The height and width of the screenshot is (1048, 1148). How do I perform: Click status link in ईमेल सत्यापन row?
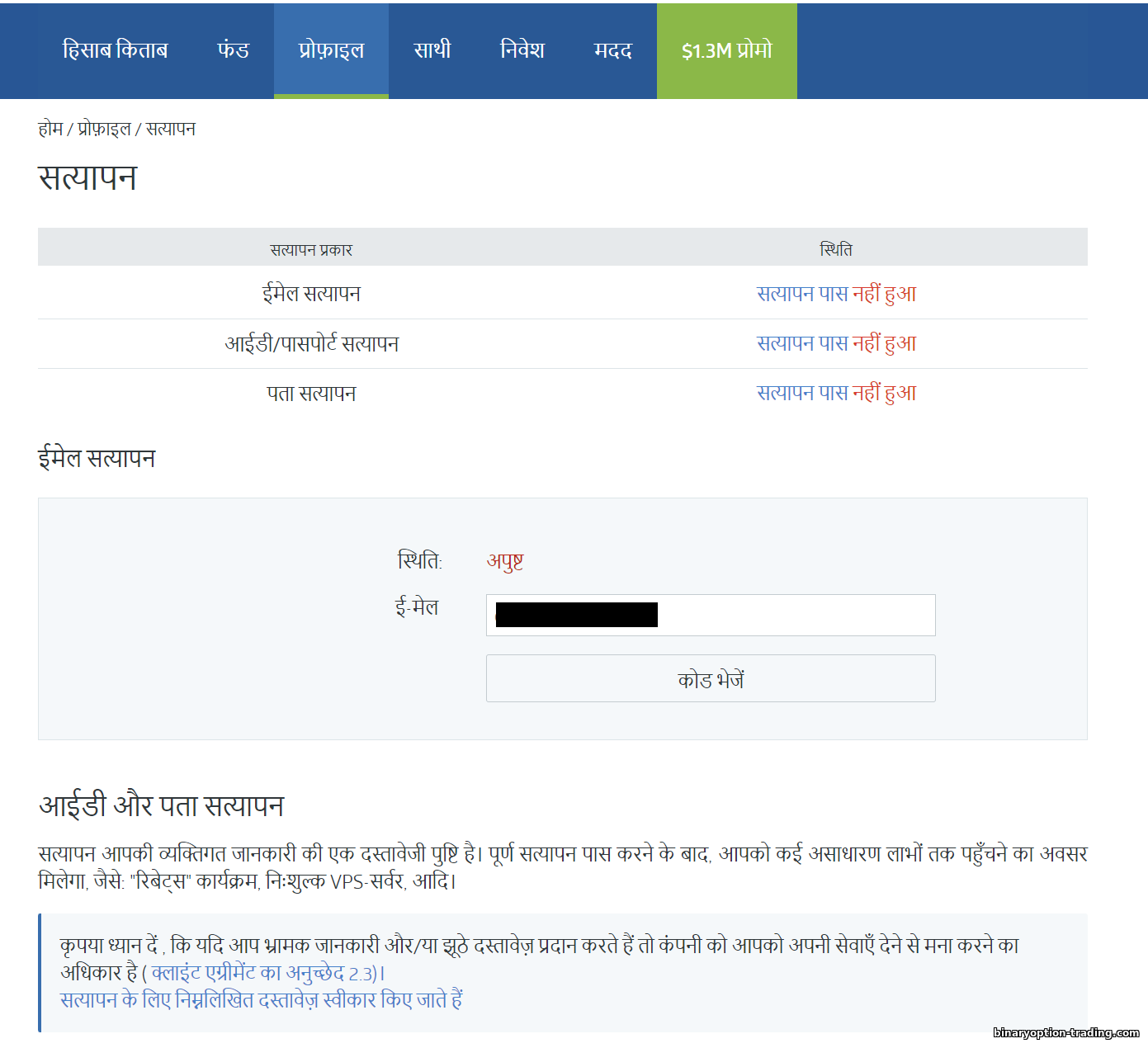[836, 294]
